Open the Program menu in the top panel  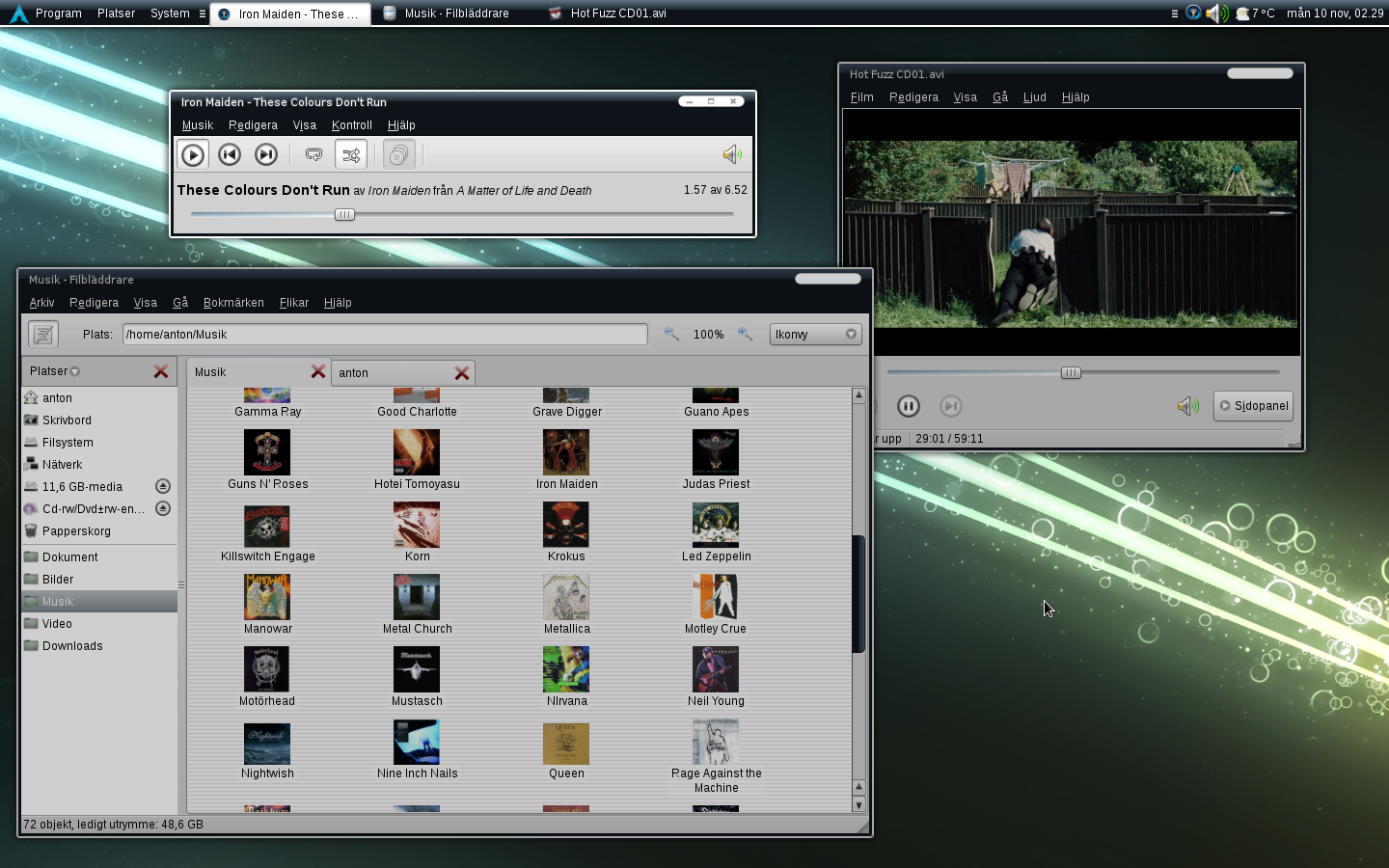59,14
